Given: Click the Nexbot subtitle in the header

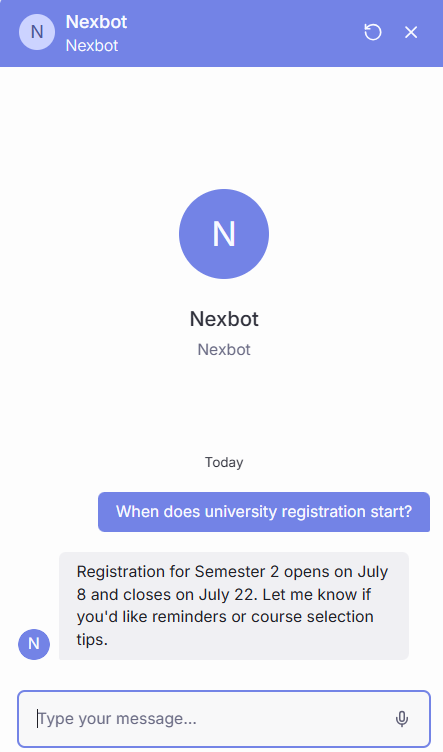Looking at the screenshot, I should pyautogui.click(x=92, y=46).
